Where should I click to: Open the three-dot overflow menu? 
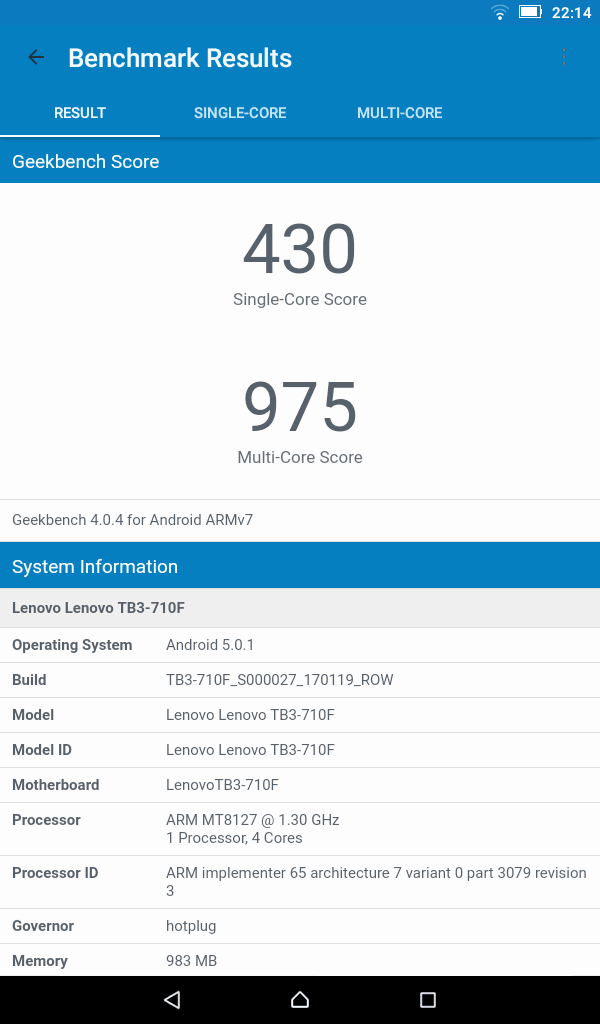coord(564,57)
